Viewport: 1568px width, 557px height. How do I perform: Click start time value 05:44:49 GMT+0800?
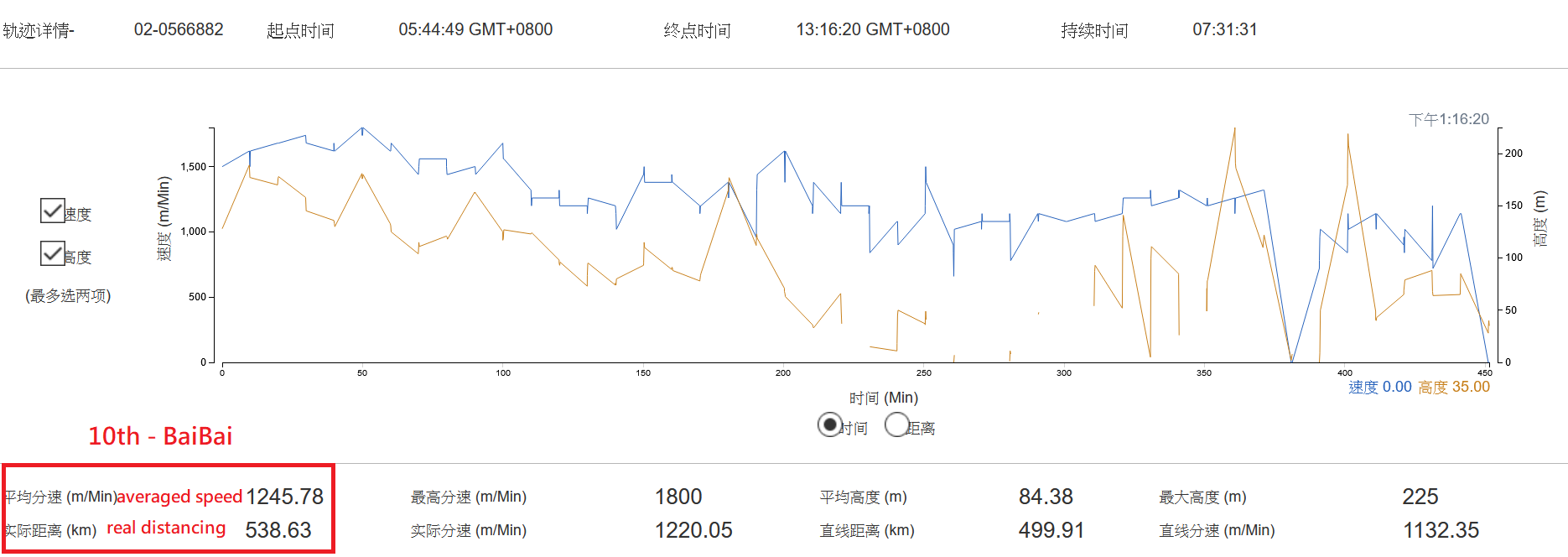(475, 29)
